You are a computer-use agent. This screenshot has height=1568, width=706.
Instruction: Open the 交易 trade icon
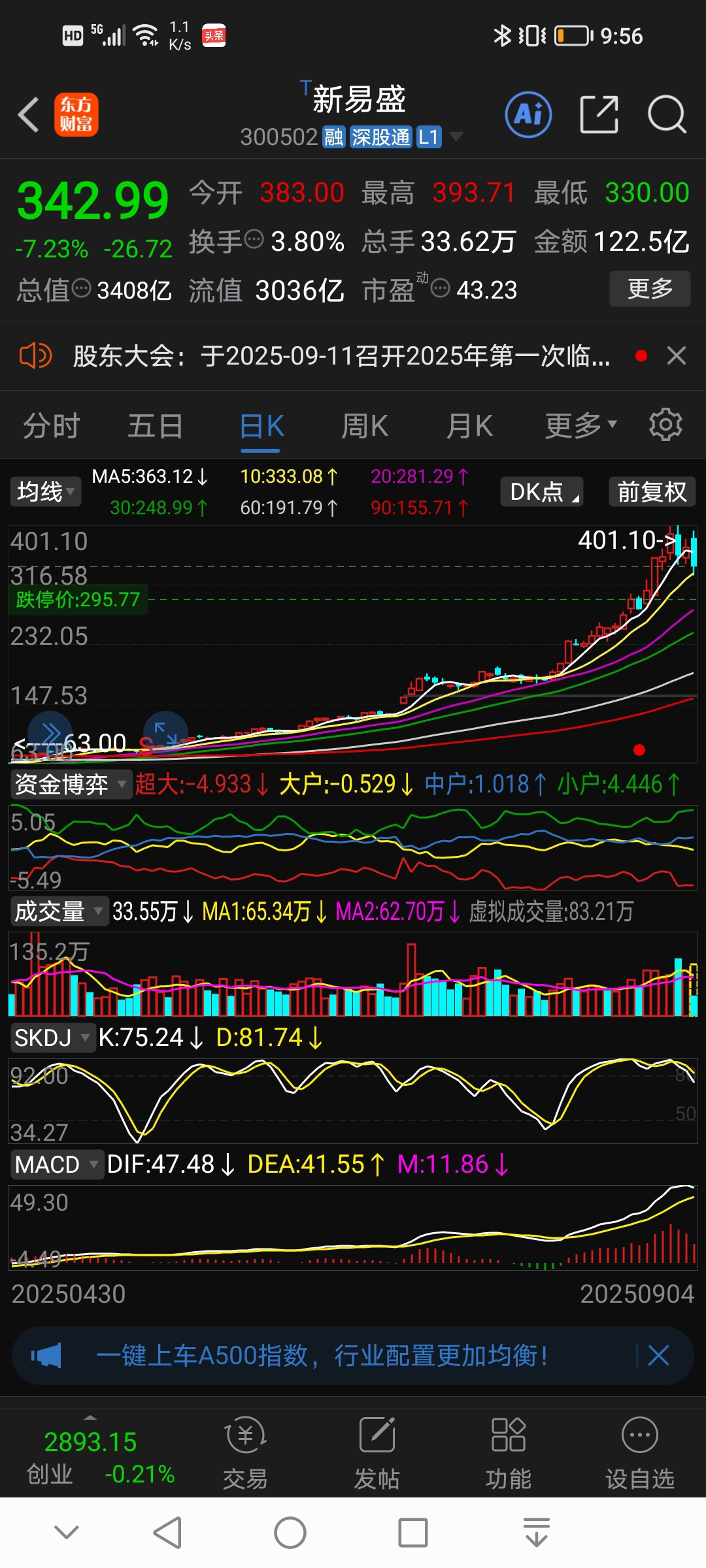pyautogui.click(x=245, y=1454)
